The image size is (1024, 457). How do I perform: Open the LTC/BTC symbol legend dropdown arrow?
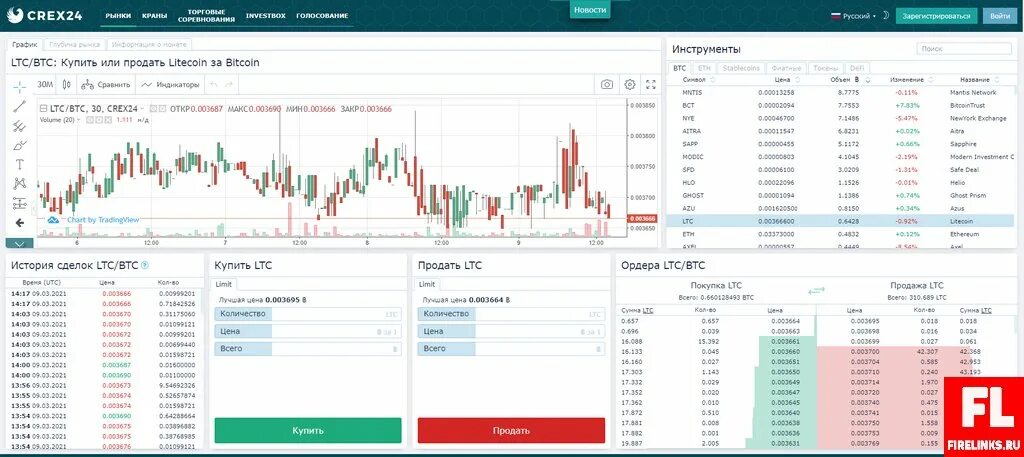coord(144,109)
